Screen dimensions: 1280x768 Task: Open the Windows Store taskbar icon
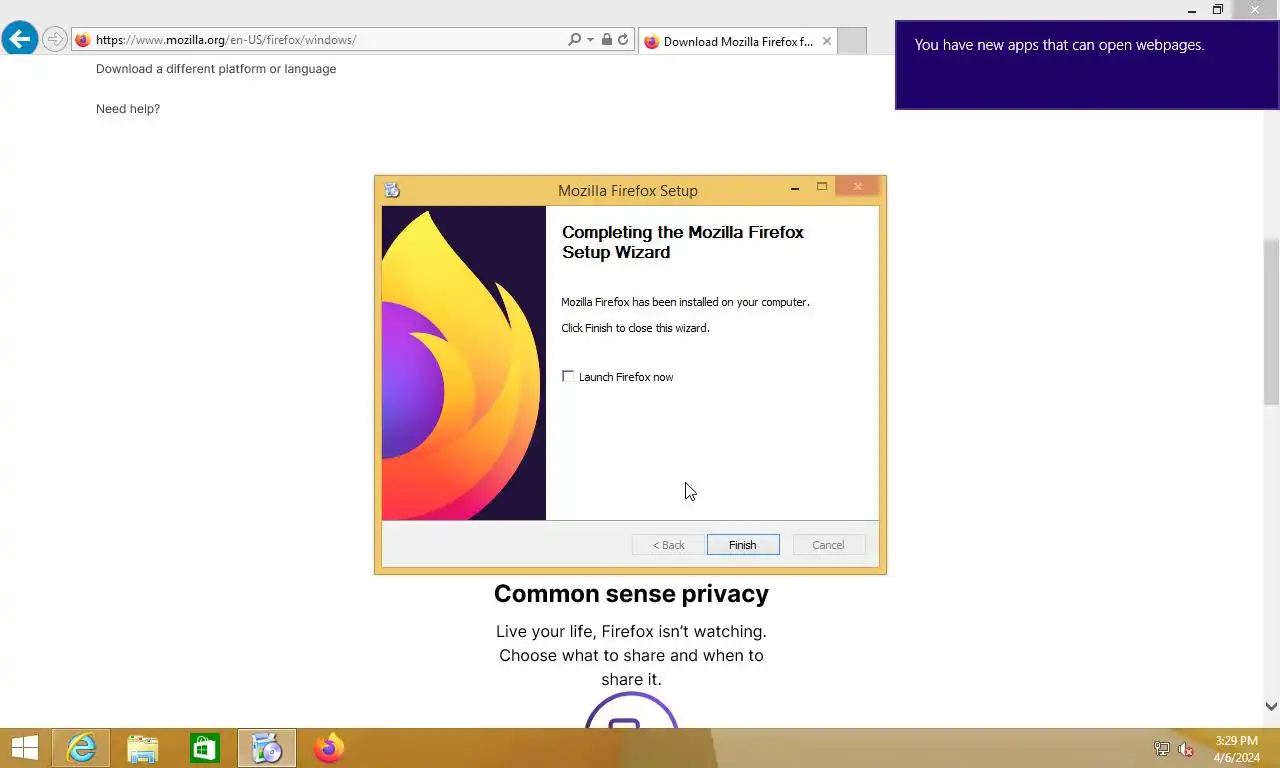click(x=205, y=748)
